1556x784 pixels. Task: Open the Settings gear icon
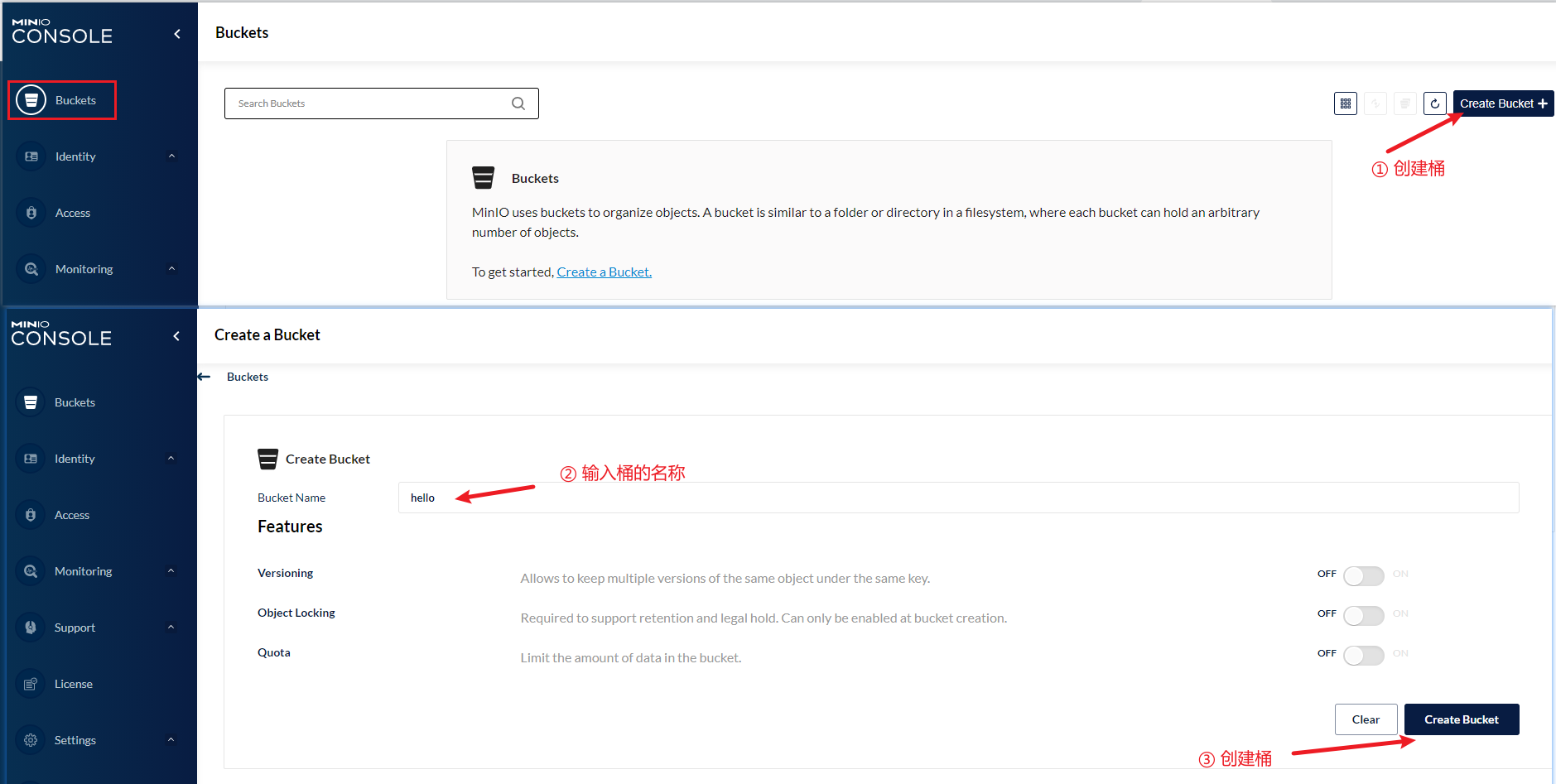pyautogui.click(x=31, y=740)
